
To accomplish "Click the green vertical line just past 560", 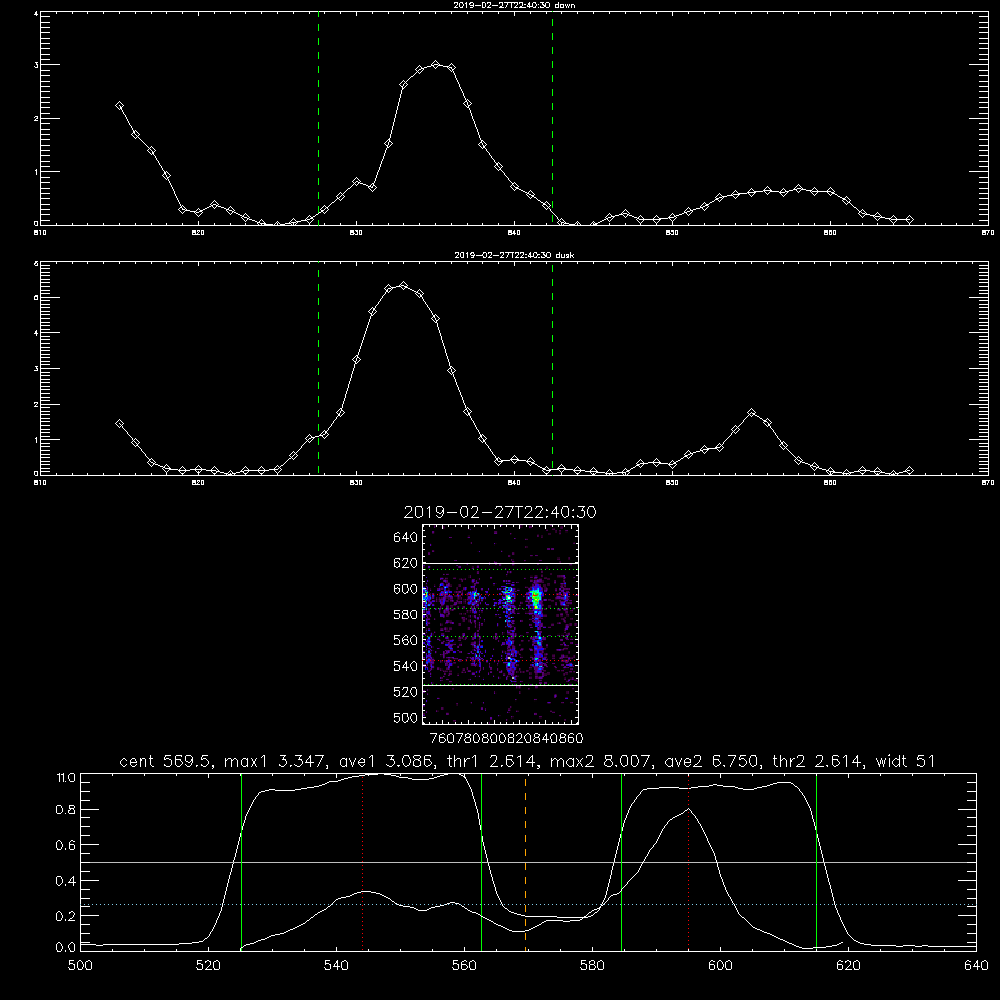I will pyautogui.click(x=481, y=862).
